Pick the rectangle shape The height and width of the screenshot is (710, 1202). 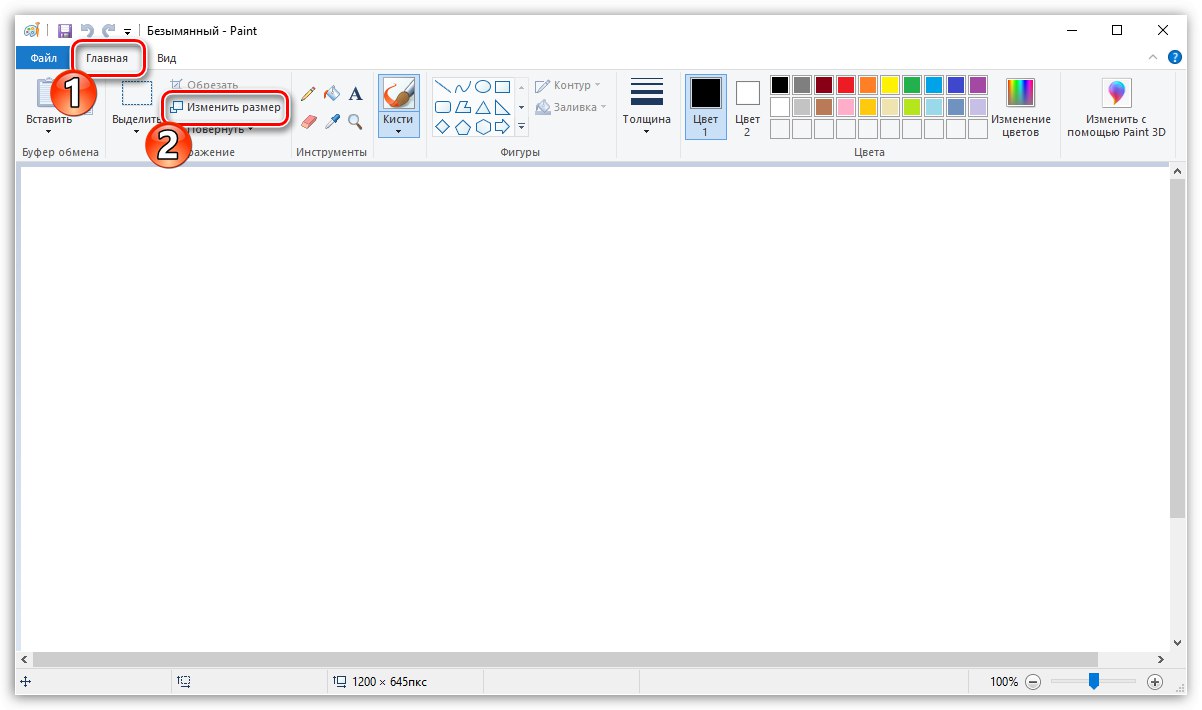click(x=503, y=87)
